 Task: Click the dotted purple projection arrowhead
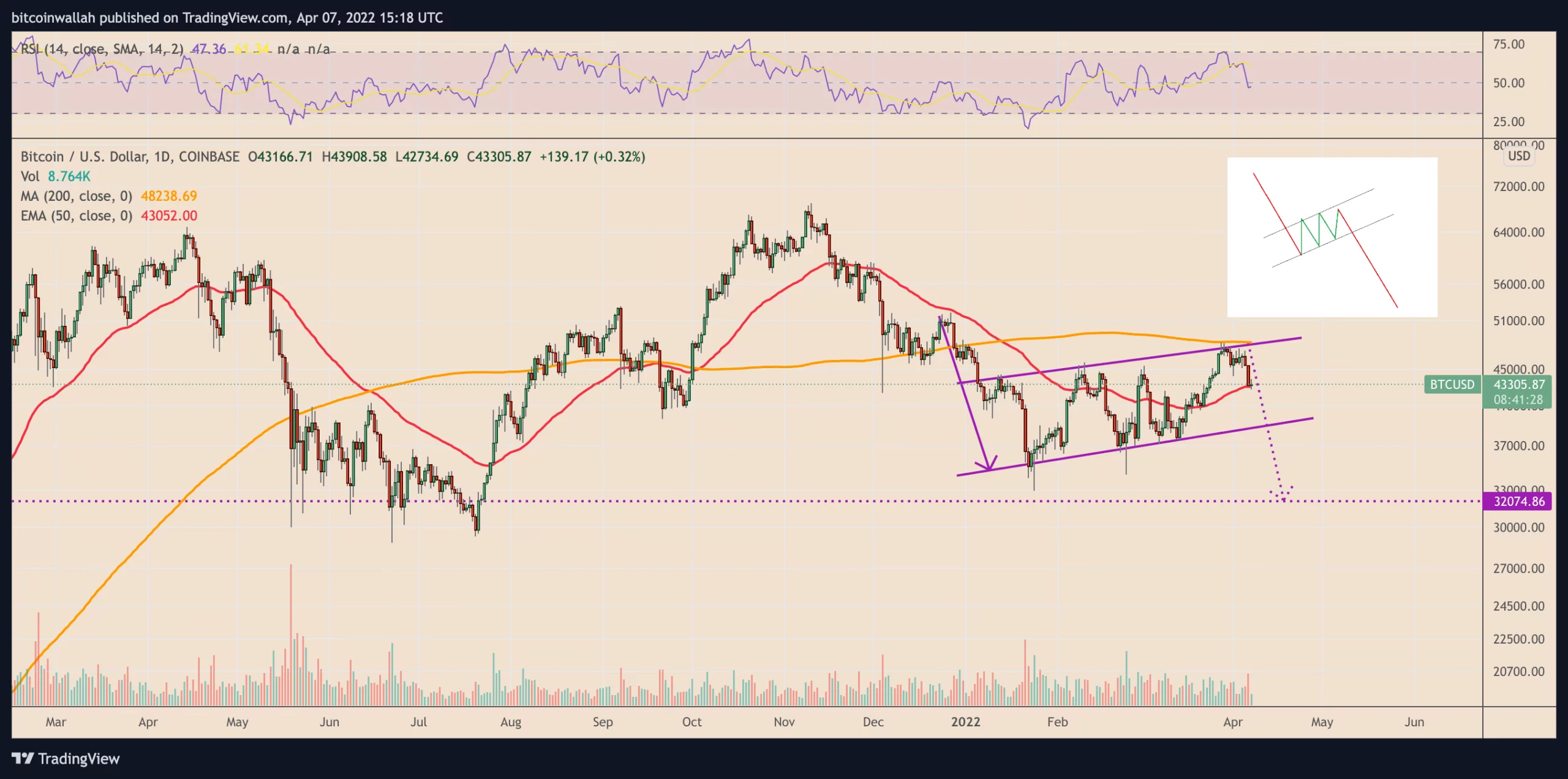(x=1283, y=497)
